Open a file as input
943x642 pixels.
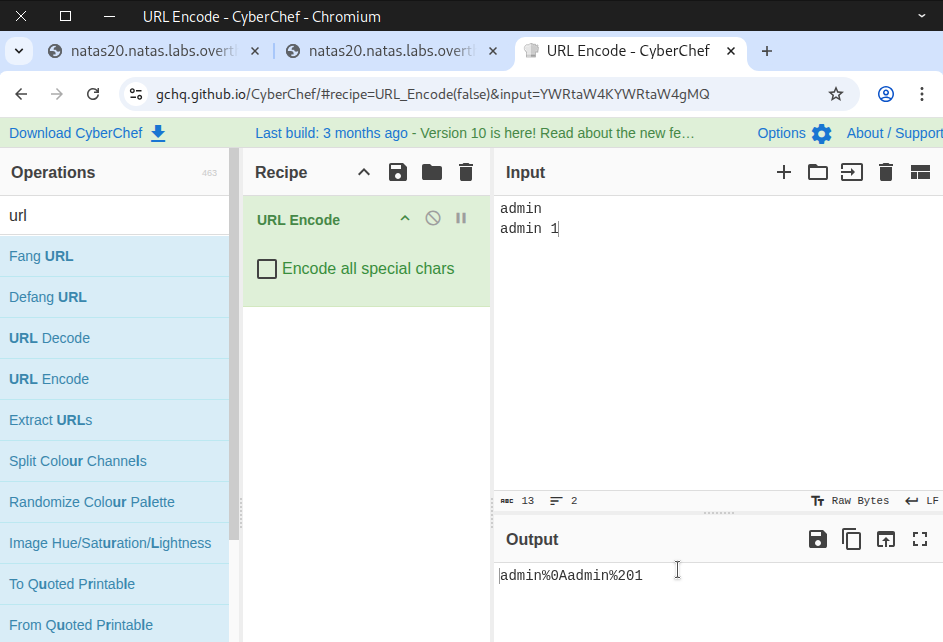coord(818,172)
